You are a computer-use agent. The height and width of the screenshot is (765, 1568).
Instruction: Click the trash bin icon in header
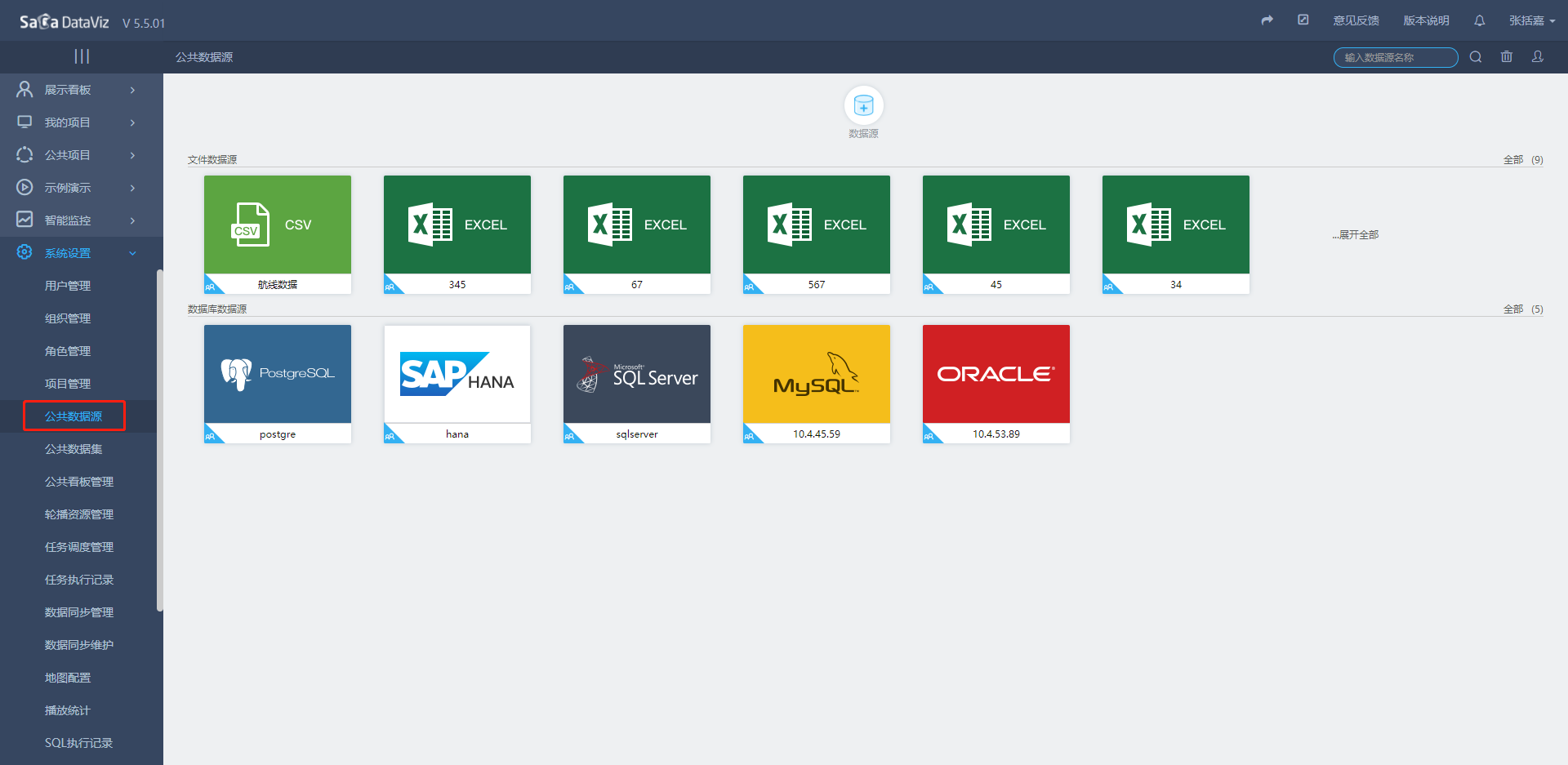tap(1507, 57)
